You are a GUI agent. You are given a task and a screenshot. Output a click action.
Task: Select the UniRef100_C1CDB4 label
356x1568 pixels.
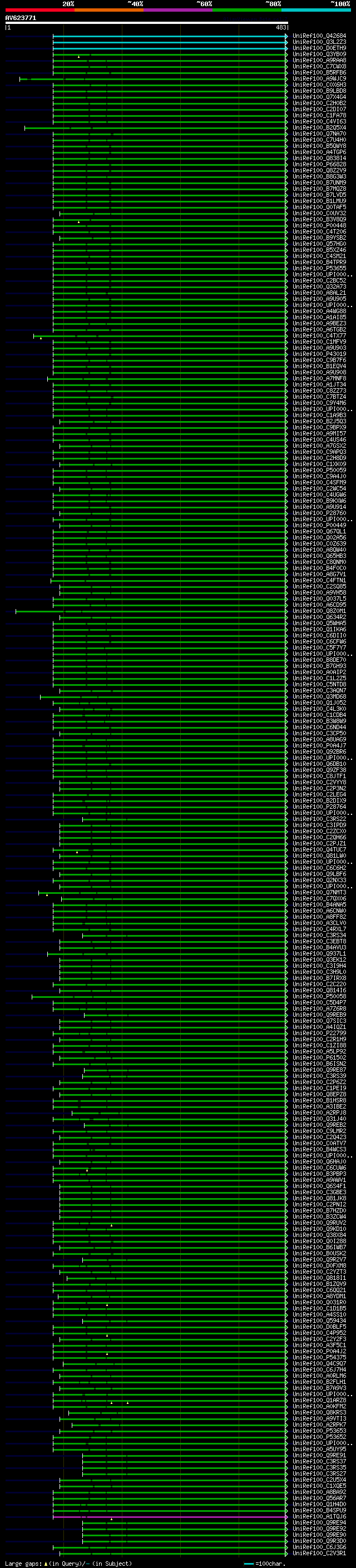point(319,715)
